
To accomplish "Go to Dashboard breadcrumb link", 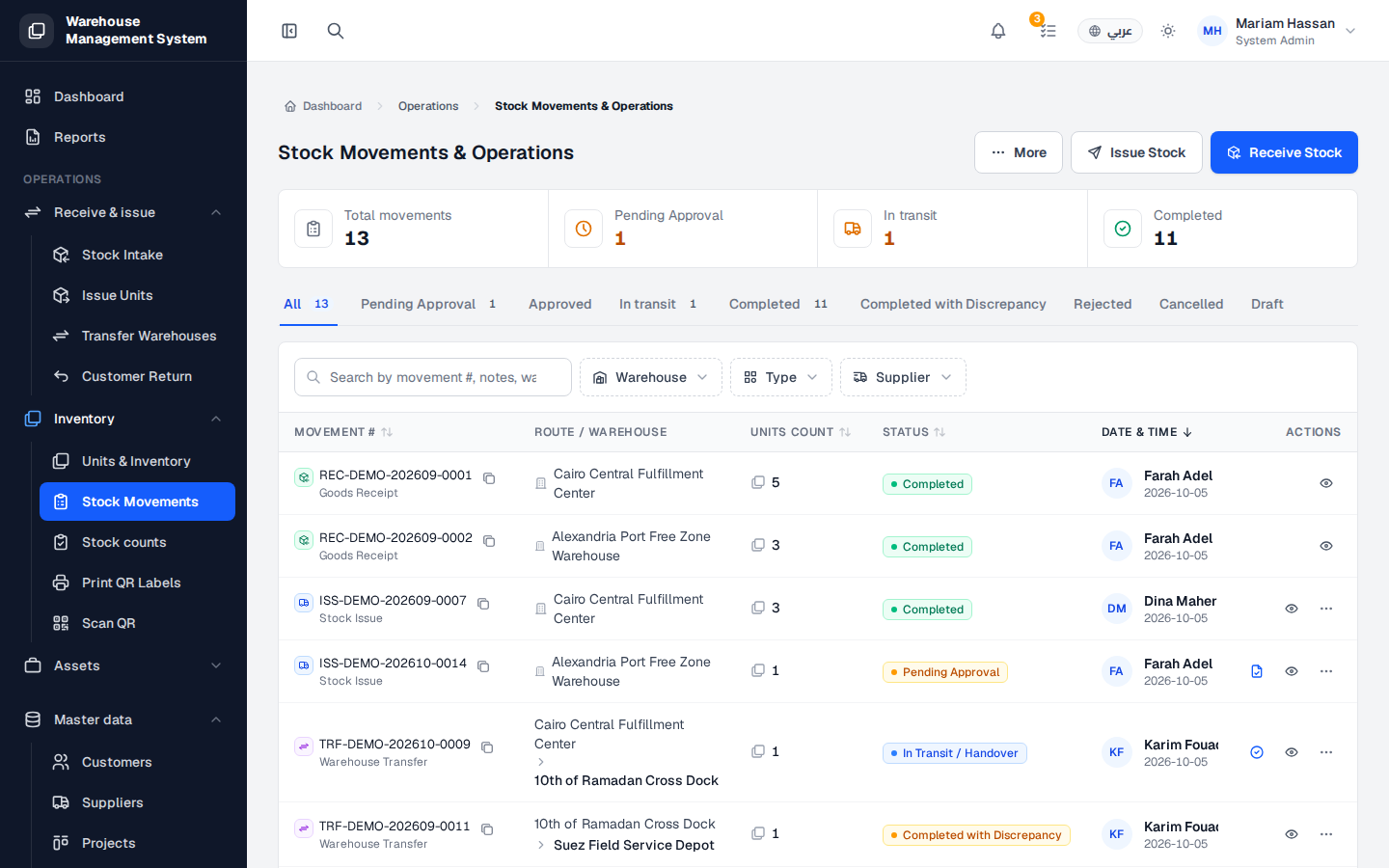I will click(x=323, y=106).
